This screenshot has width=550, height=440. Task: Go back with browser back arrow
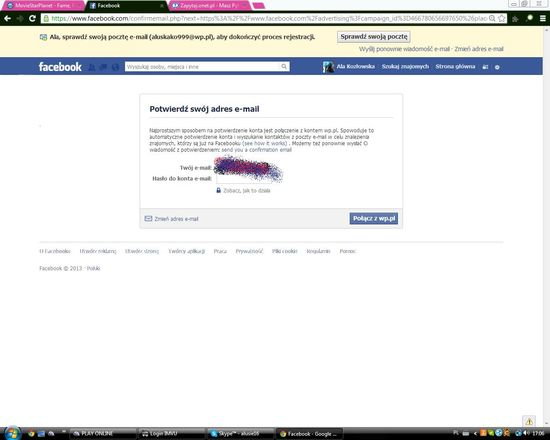[x=7, y=18]
